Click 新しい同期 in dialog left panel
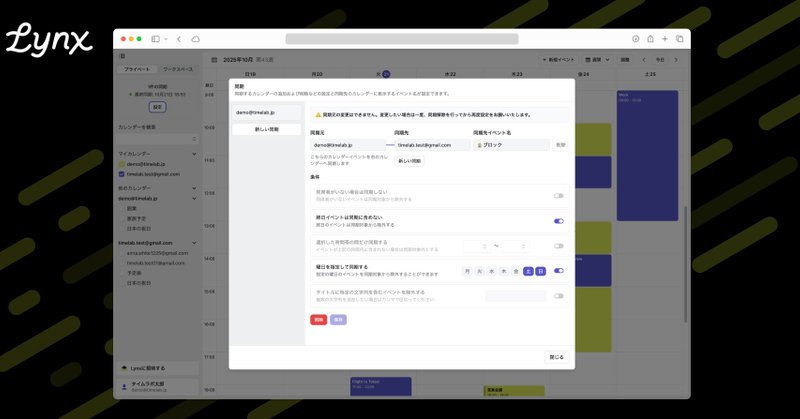Image resolution: width=800 pixels, height=419 pixels. tap(266, 130)
